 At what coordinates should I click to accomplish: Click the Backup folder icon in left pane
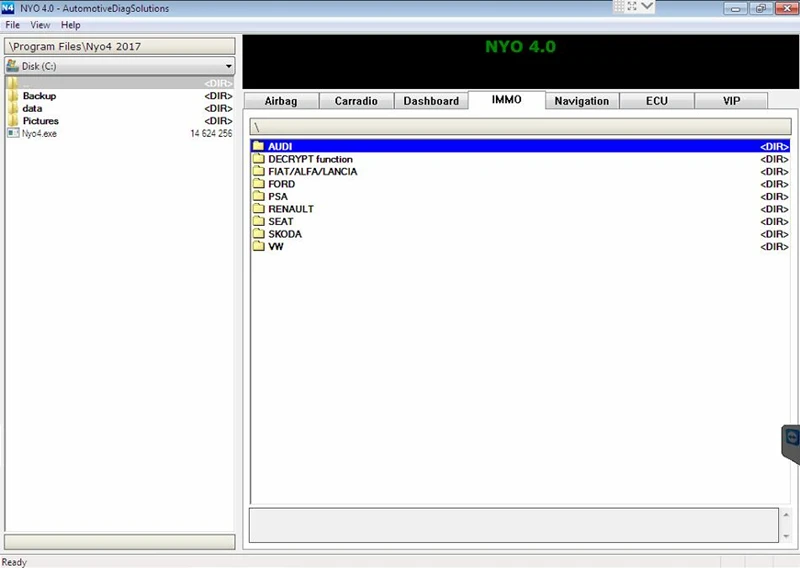[13, 96]
